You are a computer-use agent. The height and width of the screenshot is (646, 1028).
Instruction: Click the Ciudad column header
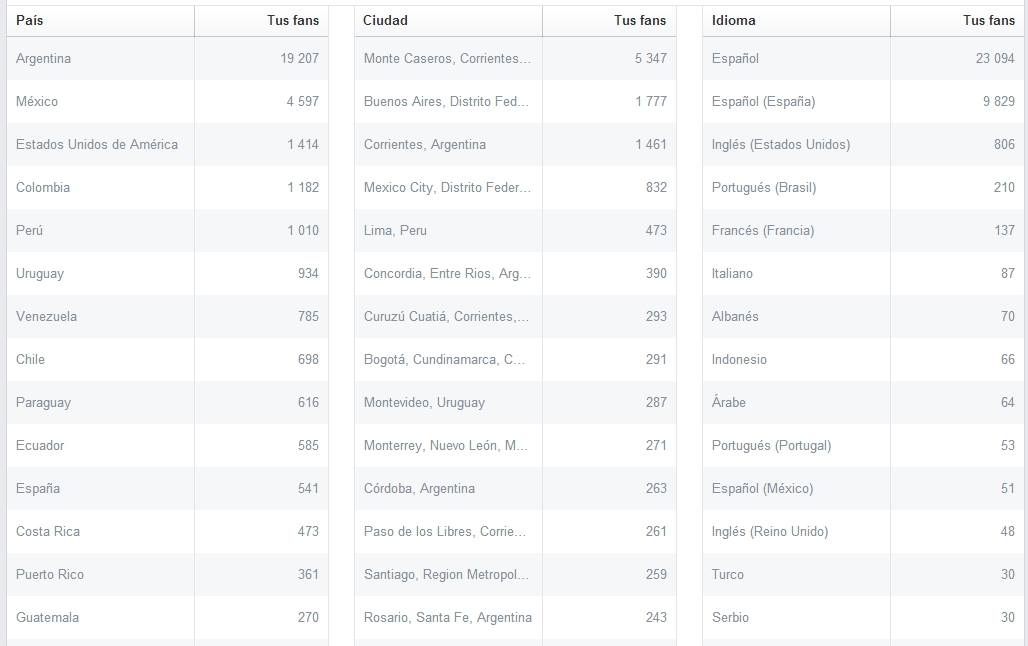385,20
